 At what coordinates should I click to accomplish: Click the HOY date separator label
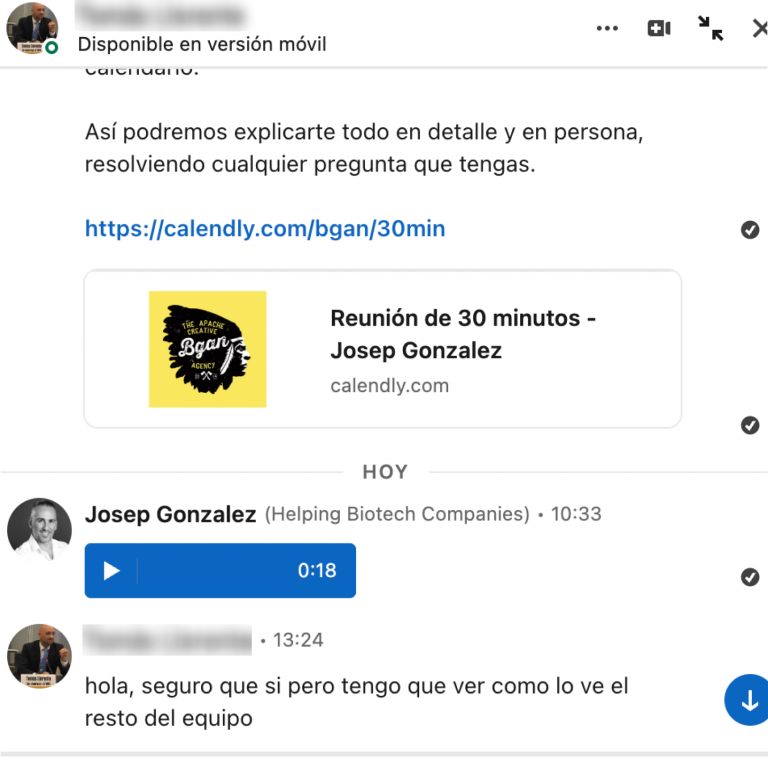point(385,472)
